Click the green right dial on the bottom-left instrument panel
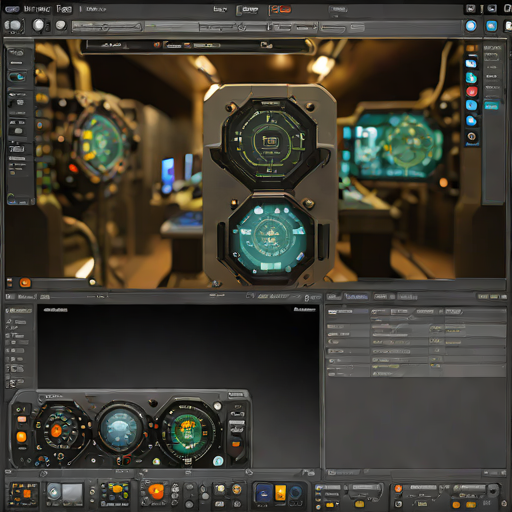Screen dimensions: 512x512 coord(188,430)
